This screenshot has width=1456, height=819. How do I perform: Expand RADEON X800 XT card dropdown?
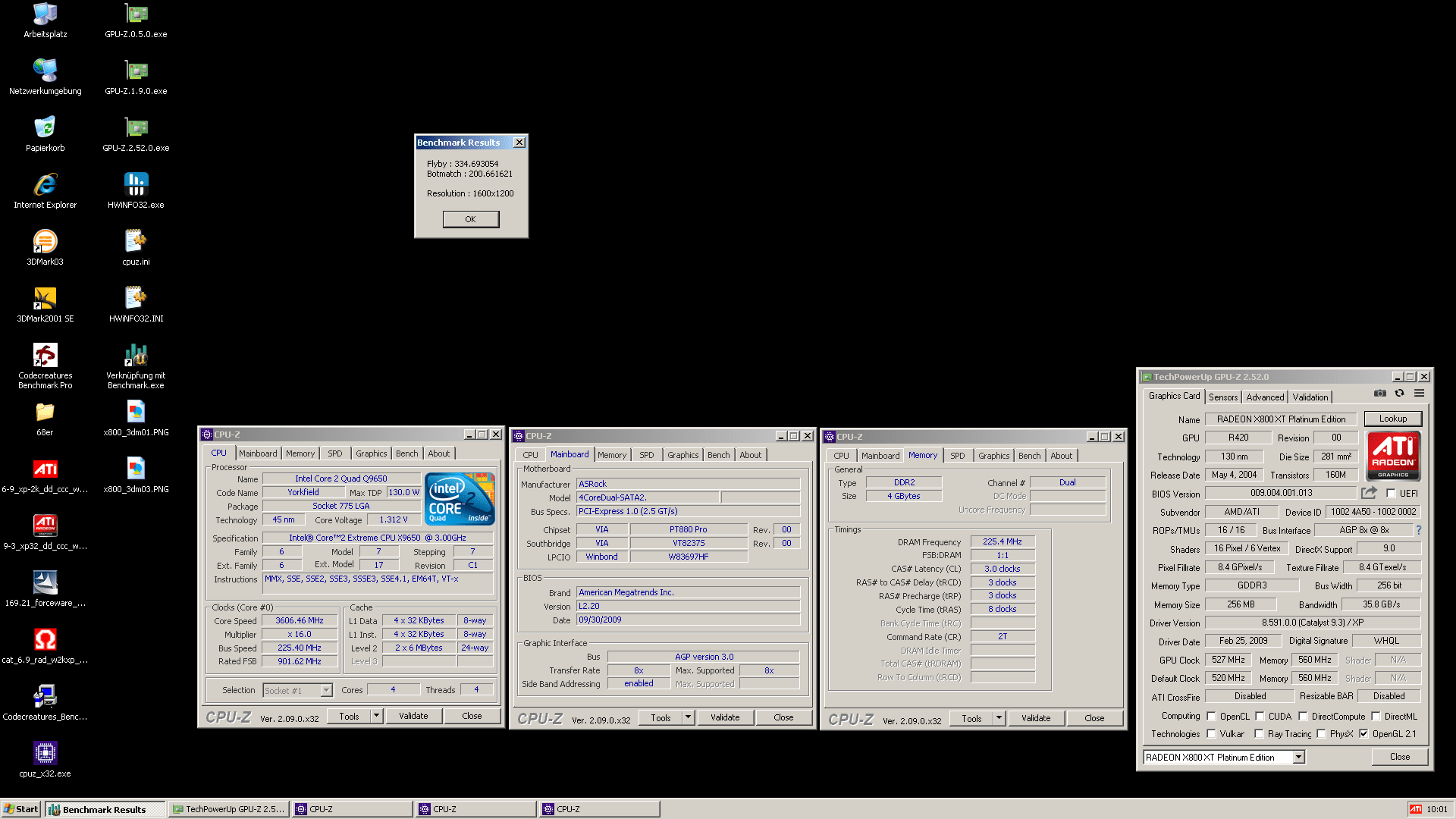[x=1298, y=758]
